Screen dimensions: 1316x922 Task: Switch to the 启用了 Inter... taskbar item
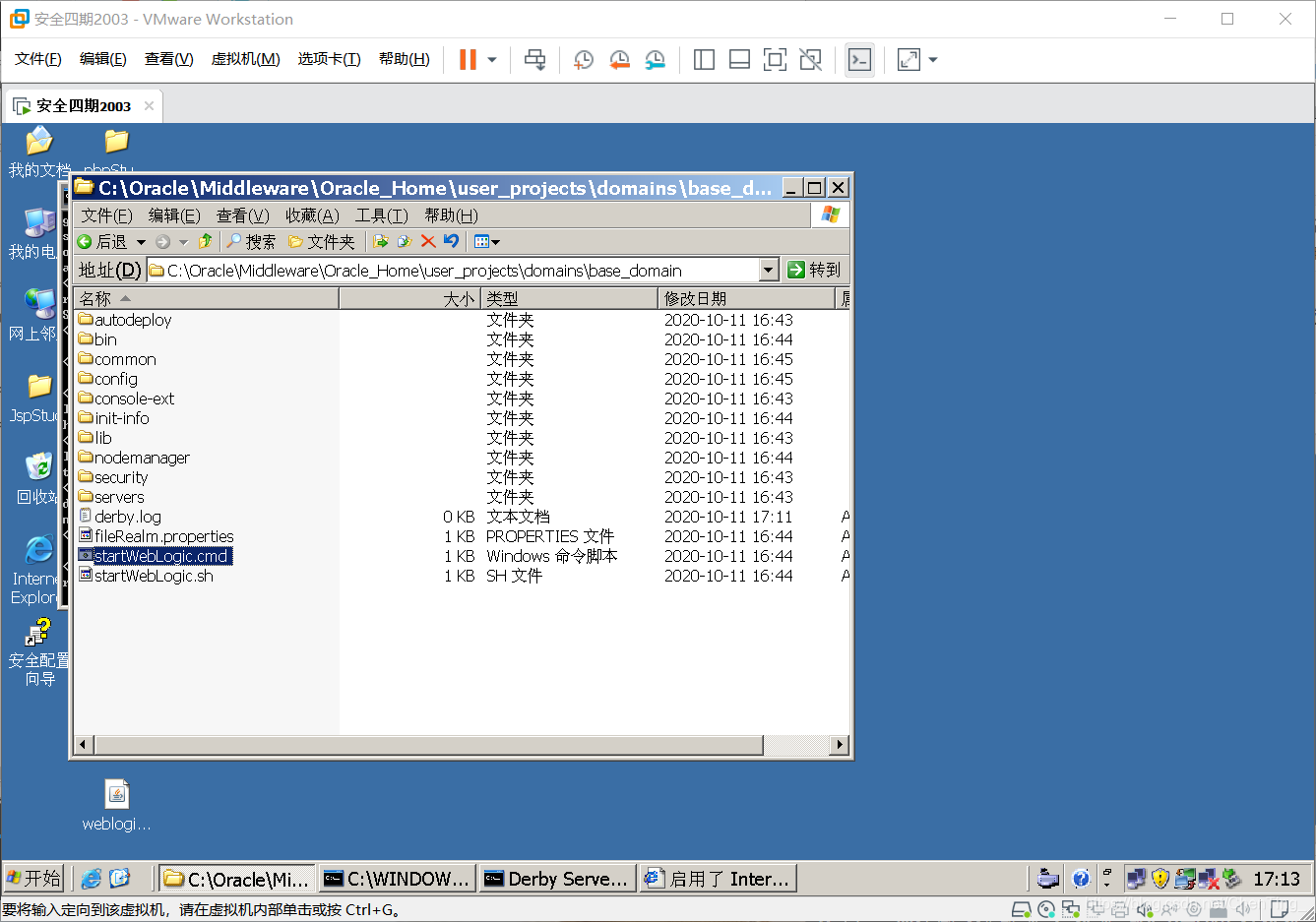tap(719, 879)
